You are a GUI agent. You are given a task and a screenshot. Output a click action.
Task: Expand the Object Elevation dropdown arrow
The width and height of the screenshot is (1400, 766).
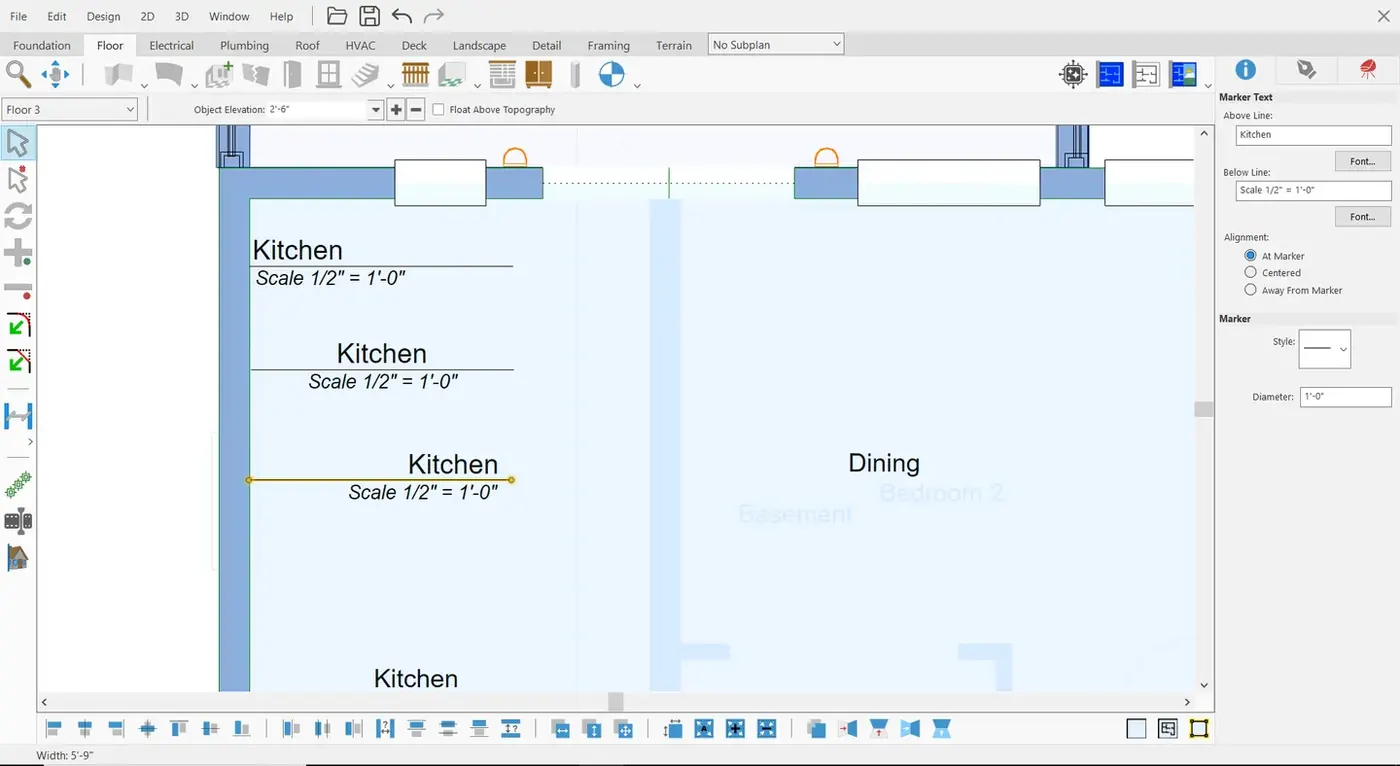pyautogui.click(x=376, y=110)
